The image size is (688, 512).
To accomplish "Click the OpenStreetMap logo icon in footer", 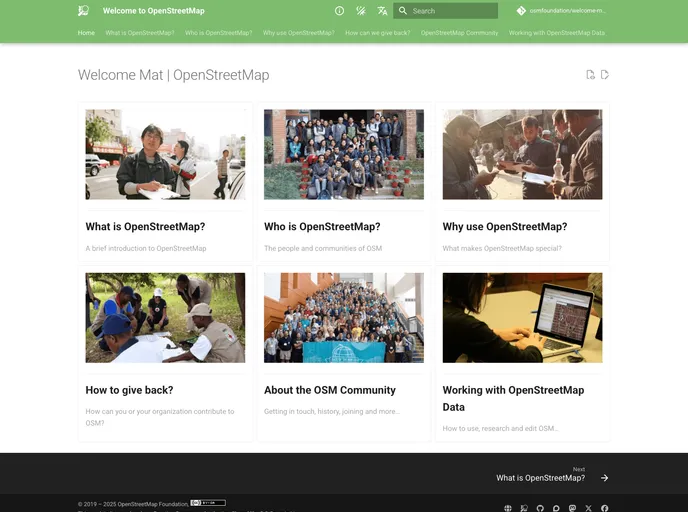I will click(524, 508).
